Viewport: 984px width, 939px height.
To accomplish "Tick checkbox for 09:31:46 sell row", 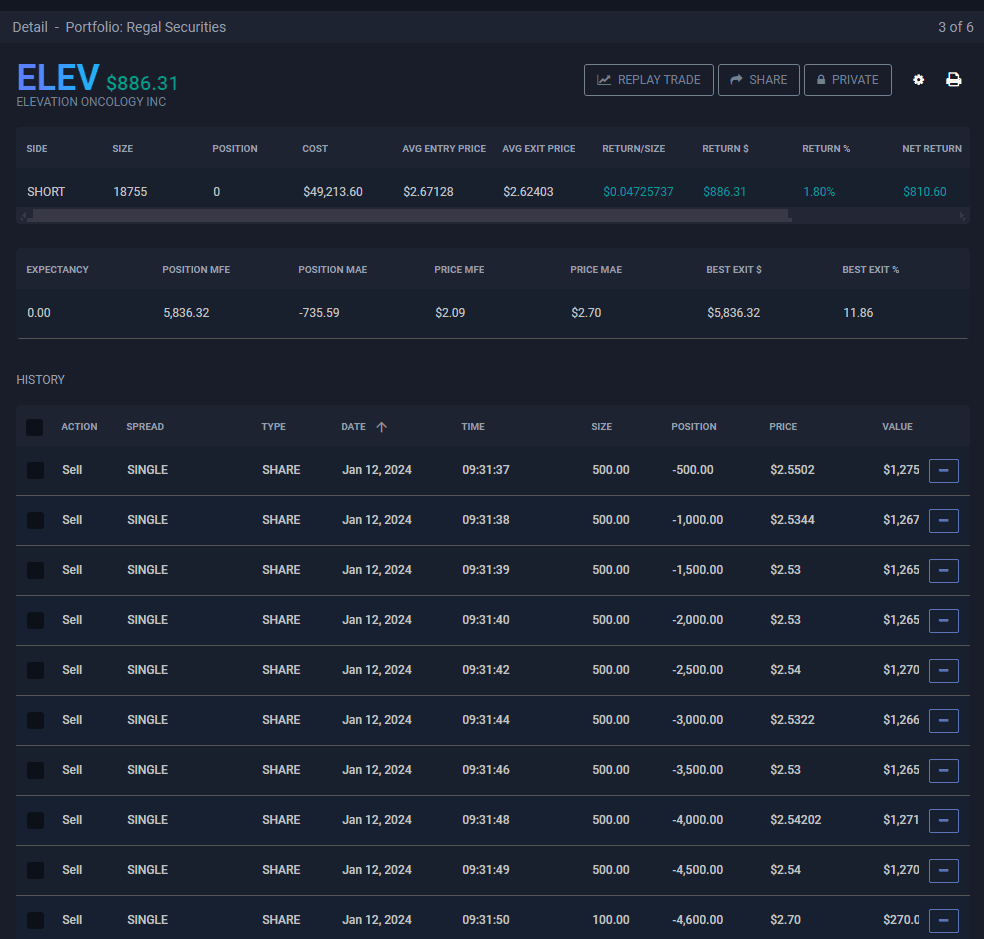I will point(35,770).
